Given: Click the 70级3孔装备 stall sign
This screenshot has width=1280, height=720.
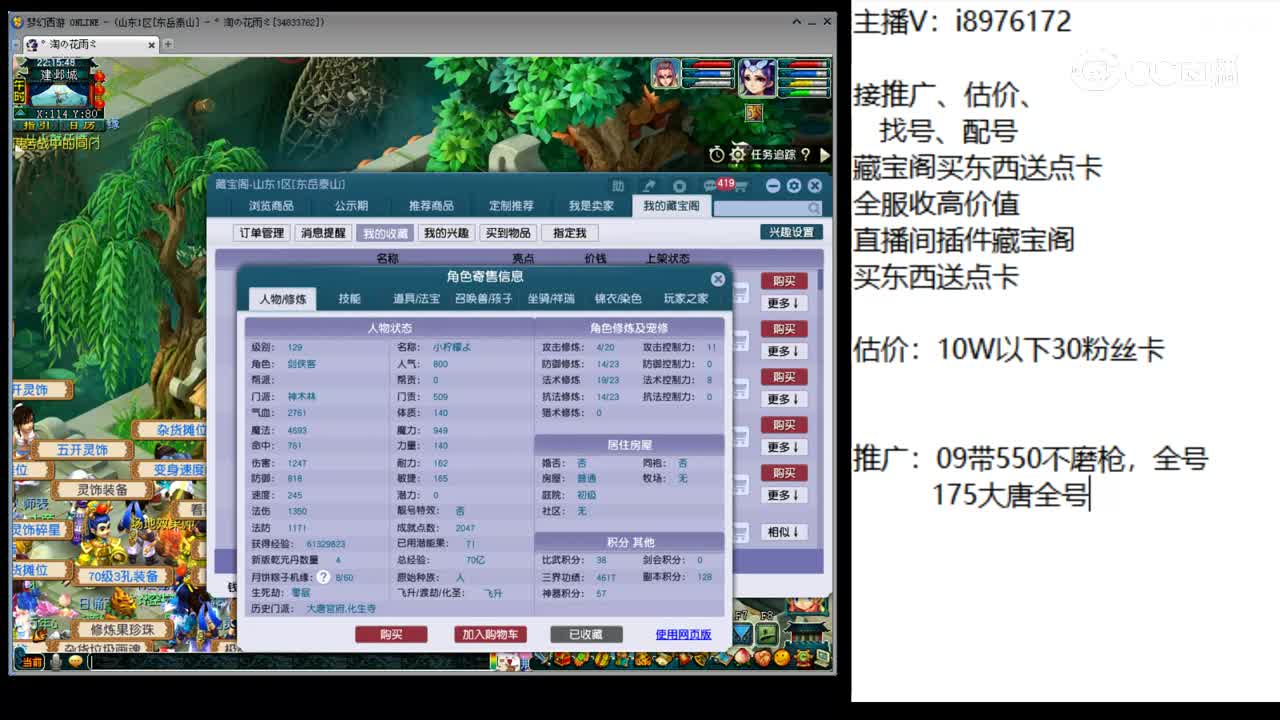Looking at the screenshot, I should point(124,577).
